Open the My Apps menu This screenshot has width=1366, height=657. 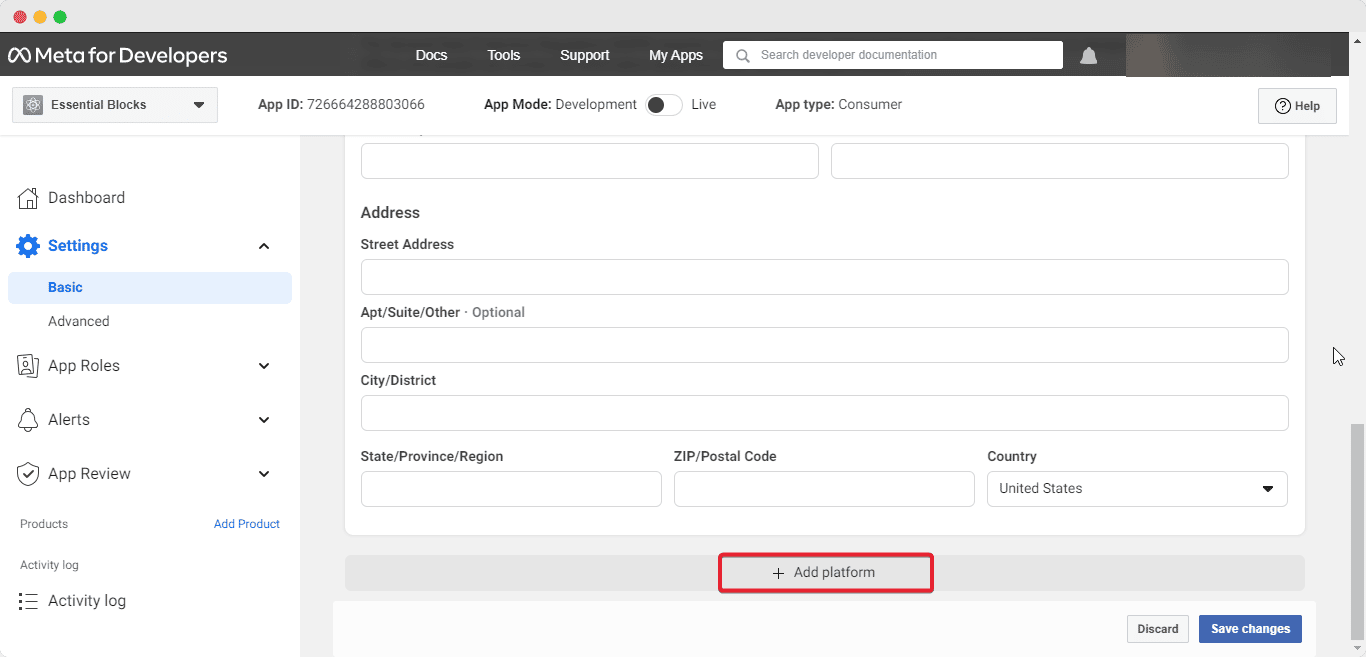(x=676, y=55)
